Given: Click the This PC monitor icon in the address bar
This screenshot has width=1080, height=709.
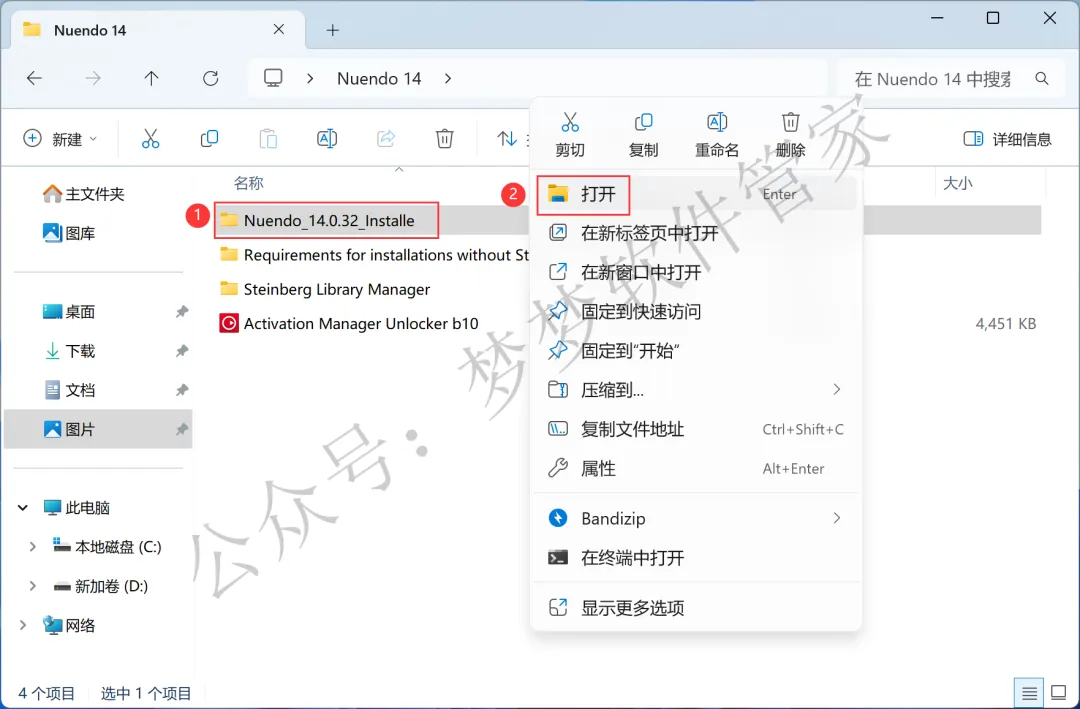Looking at the screenshot, I should [273, 78].
